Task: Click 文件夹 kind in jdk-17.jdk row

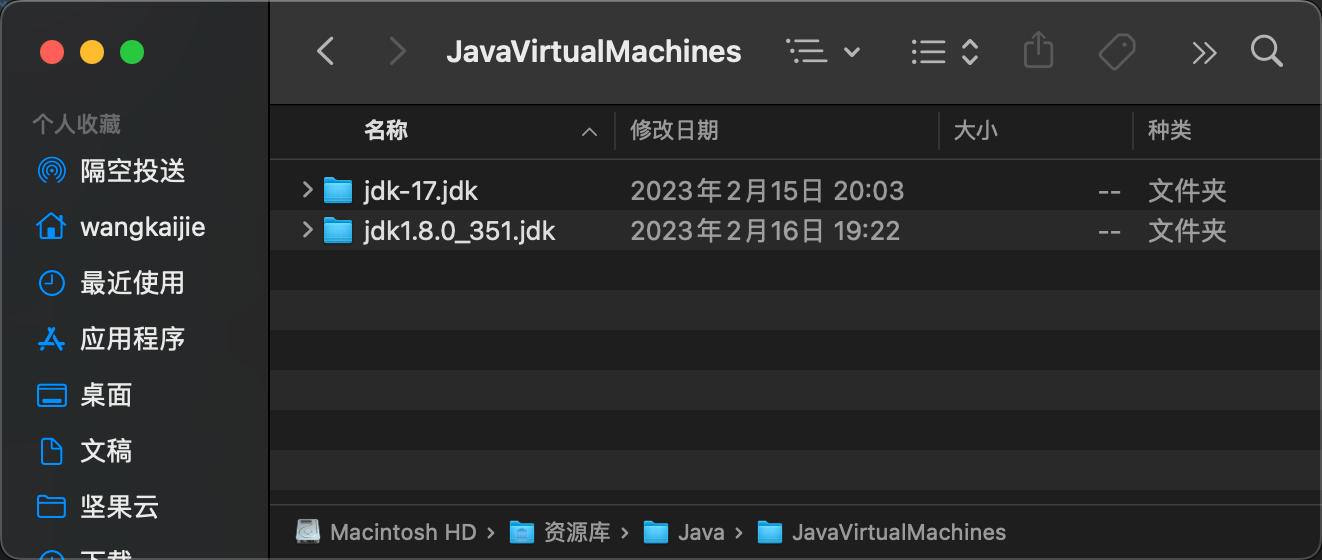Action: [1187, 190]
